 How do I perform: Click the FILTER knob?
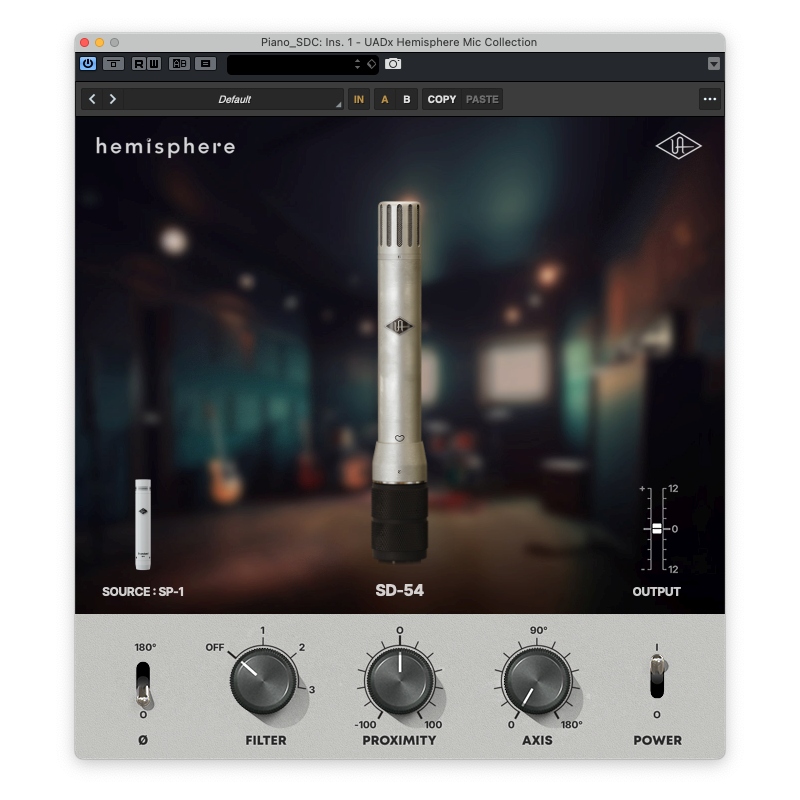[x=263, y=680]
